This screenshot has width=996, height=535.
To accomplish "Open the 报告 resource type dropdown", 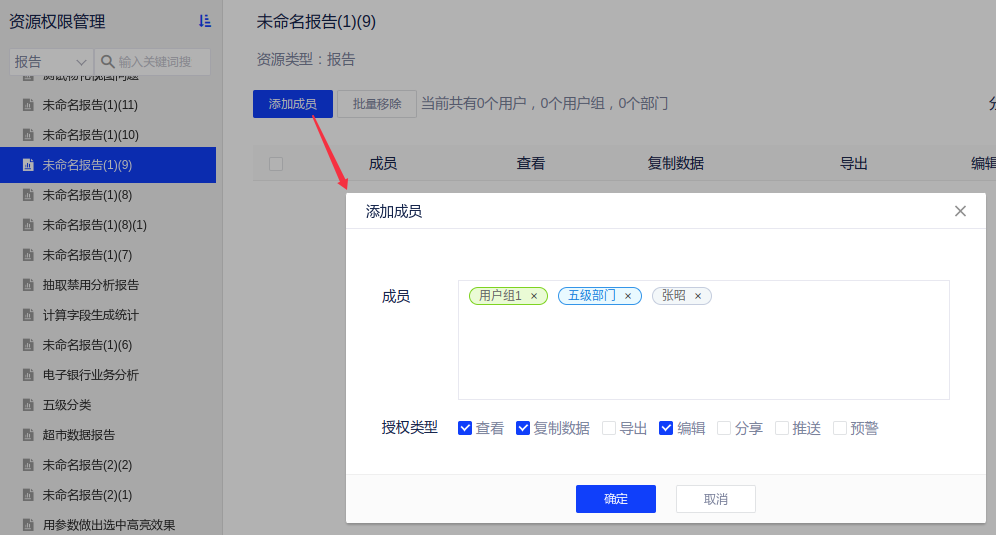I will (51, 62).
